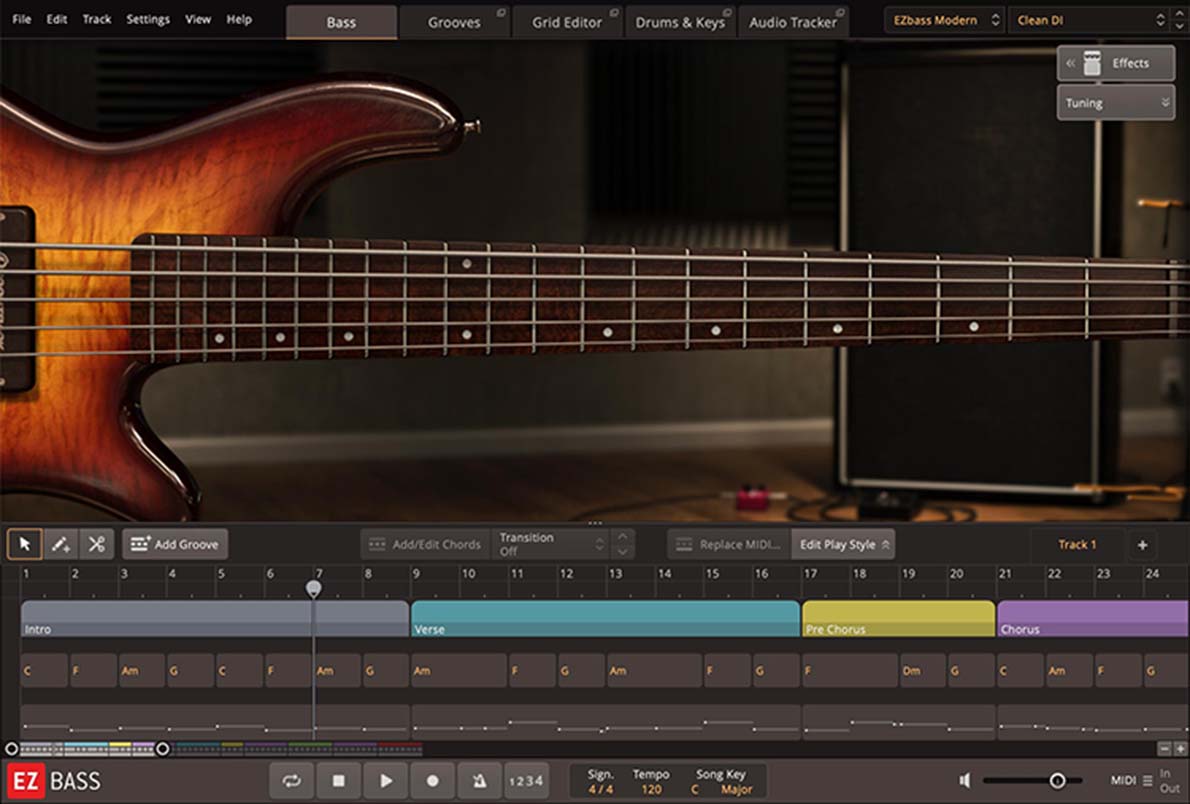Open the Transition dropdown
The width and height of the screenshot is (1190, 804).
tap(548, 543)
